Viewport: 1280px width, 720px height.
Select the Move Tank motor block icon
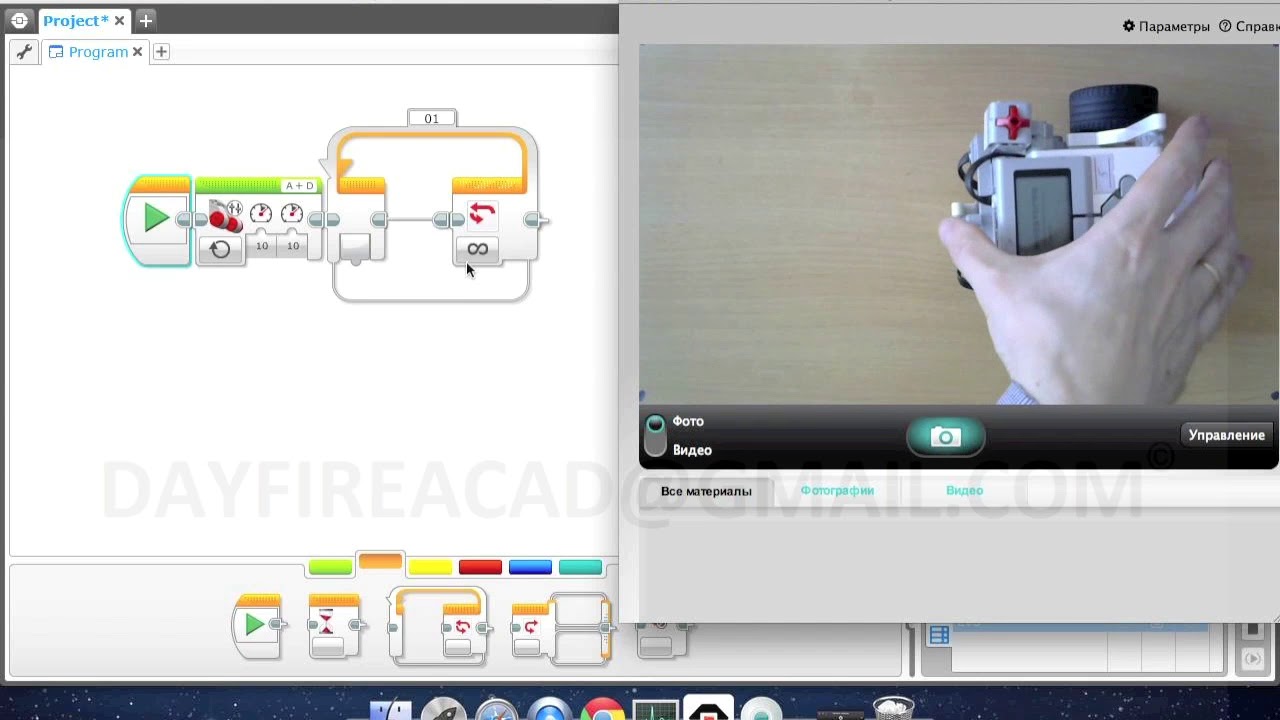click(224, 216)
